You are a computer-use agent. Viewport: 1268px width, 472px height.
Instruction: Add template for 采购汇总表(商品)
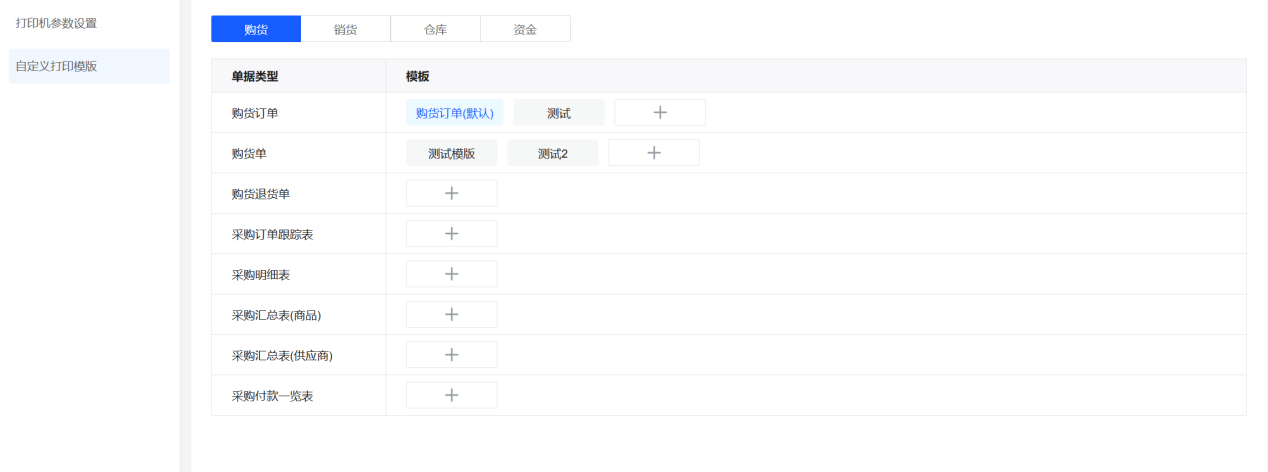[451, 314]
